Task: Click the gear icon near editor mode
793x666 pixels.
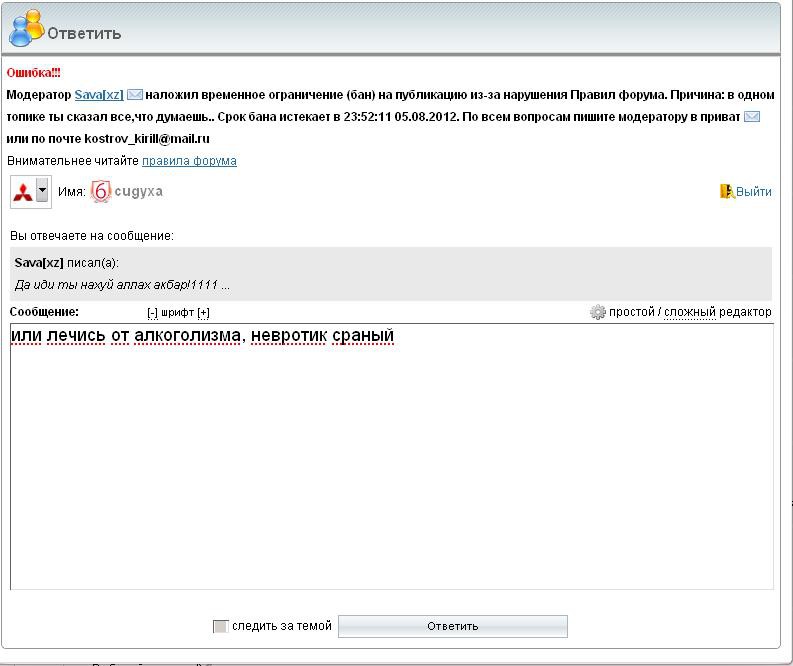Action: click(x=598, y=312)
